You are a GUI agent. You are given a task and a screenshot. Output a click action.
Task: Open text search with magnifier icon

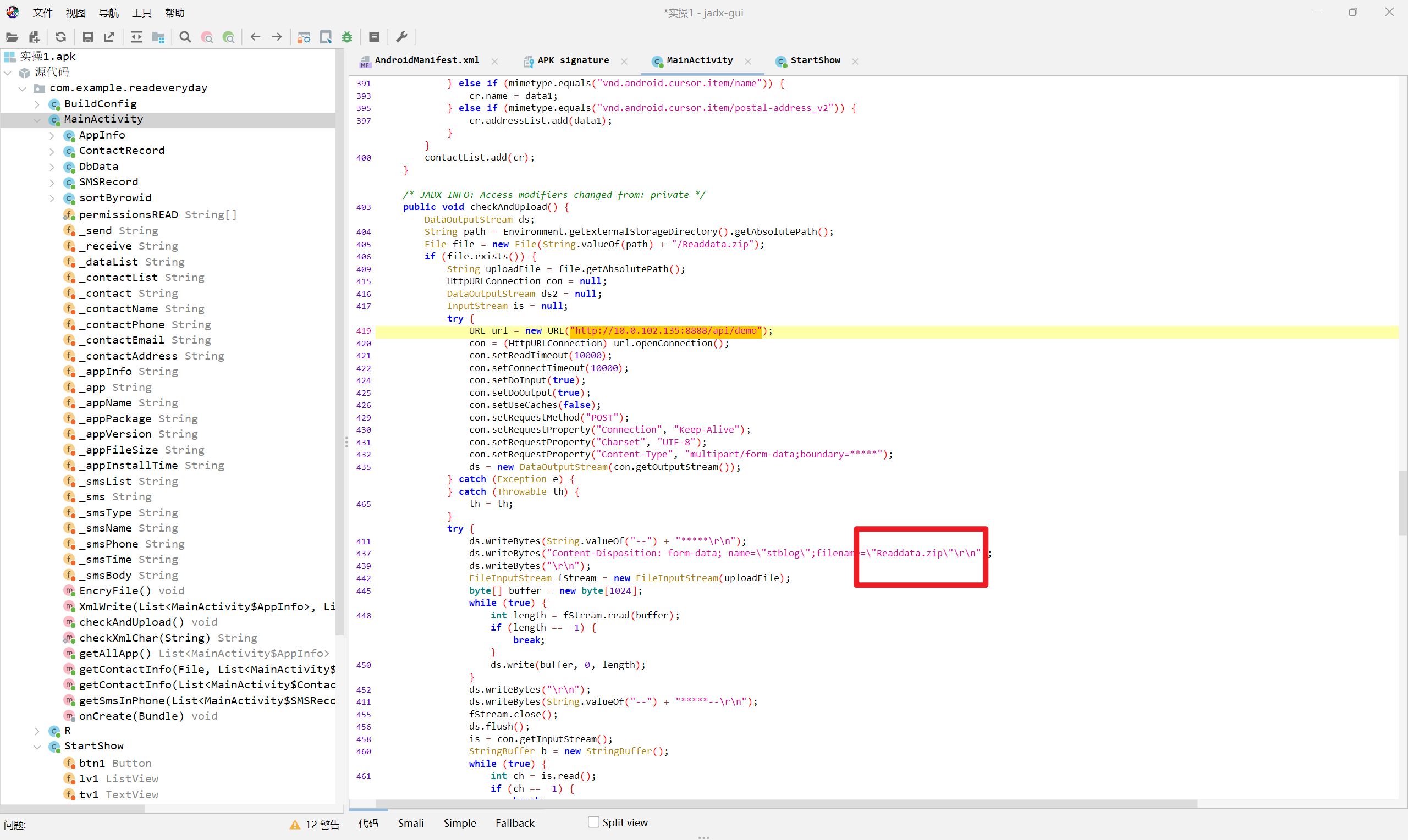click(185, 37)
